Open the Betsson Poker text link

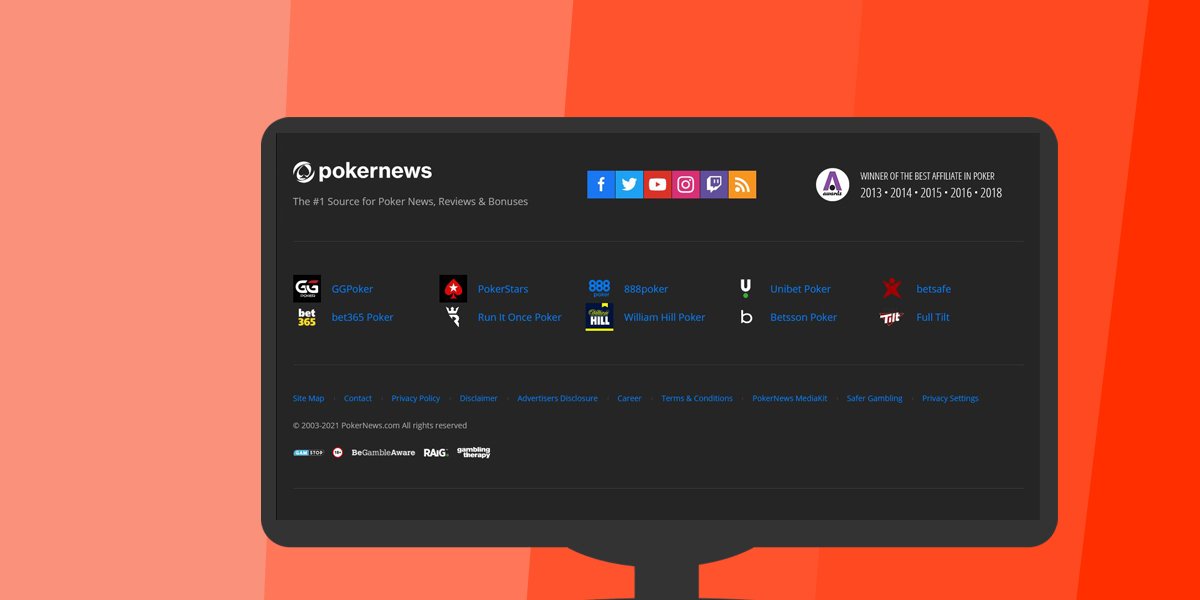(x=803, y=317)
